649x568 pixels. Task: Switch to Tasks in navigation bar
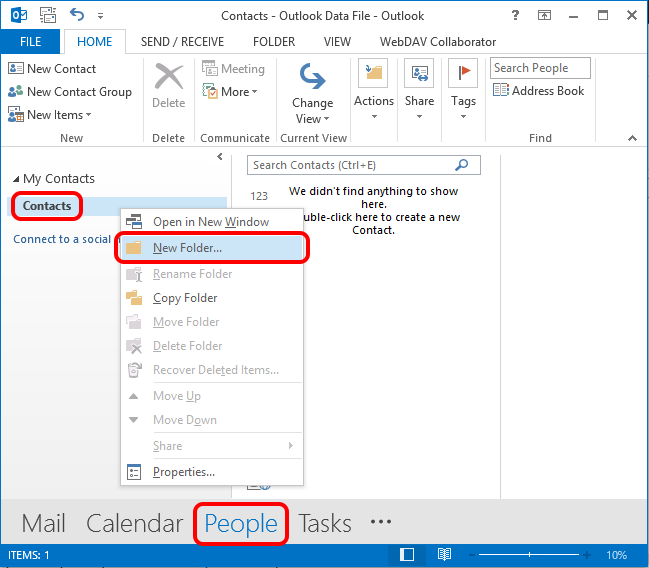(325, 523)
